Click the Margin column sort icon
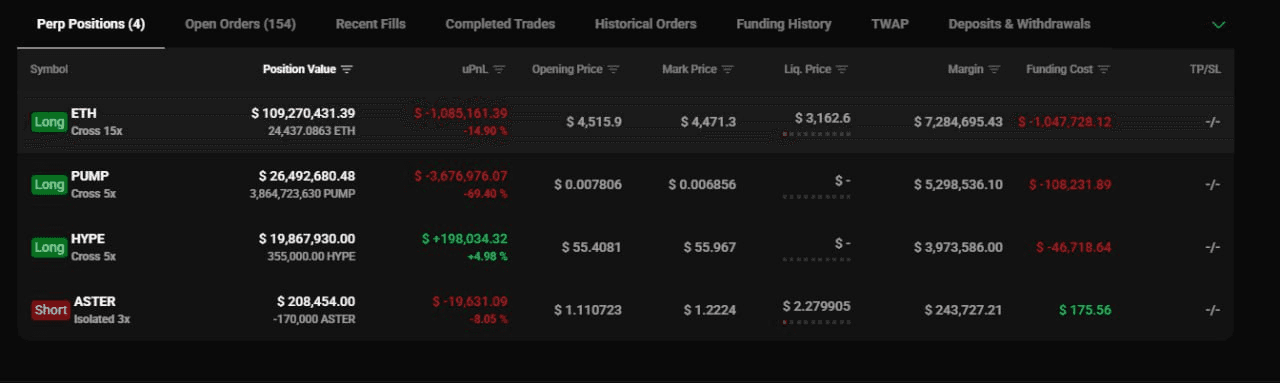 pyautogui.click(x=994, y=70)
